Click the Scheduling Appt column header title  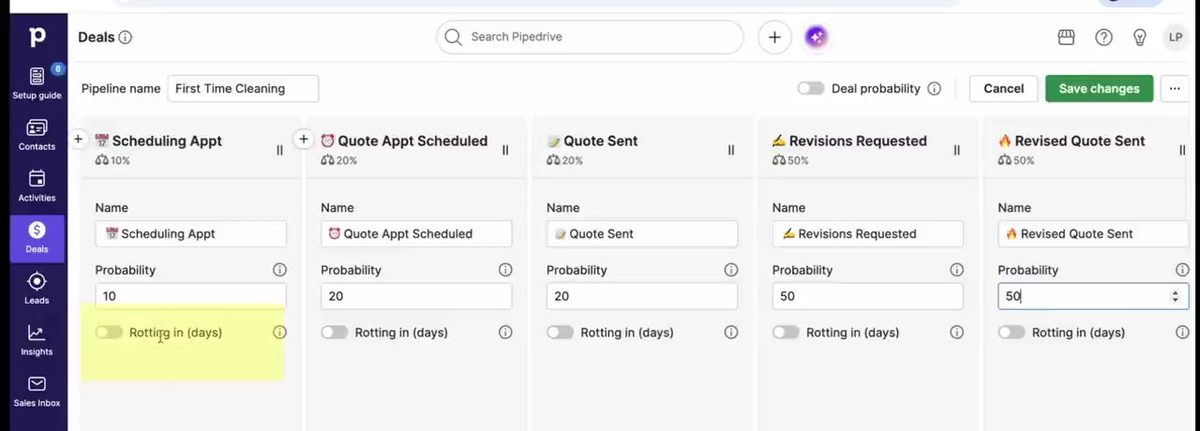(x=158, y=141)
